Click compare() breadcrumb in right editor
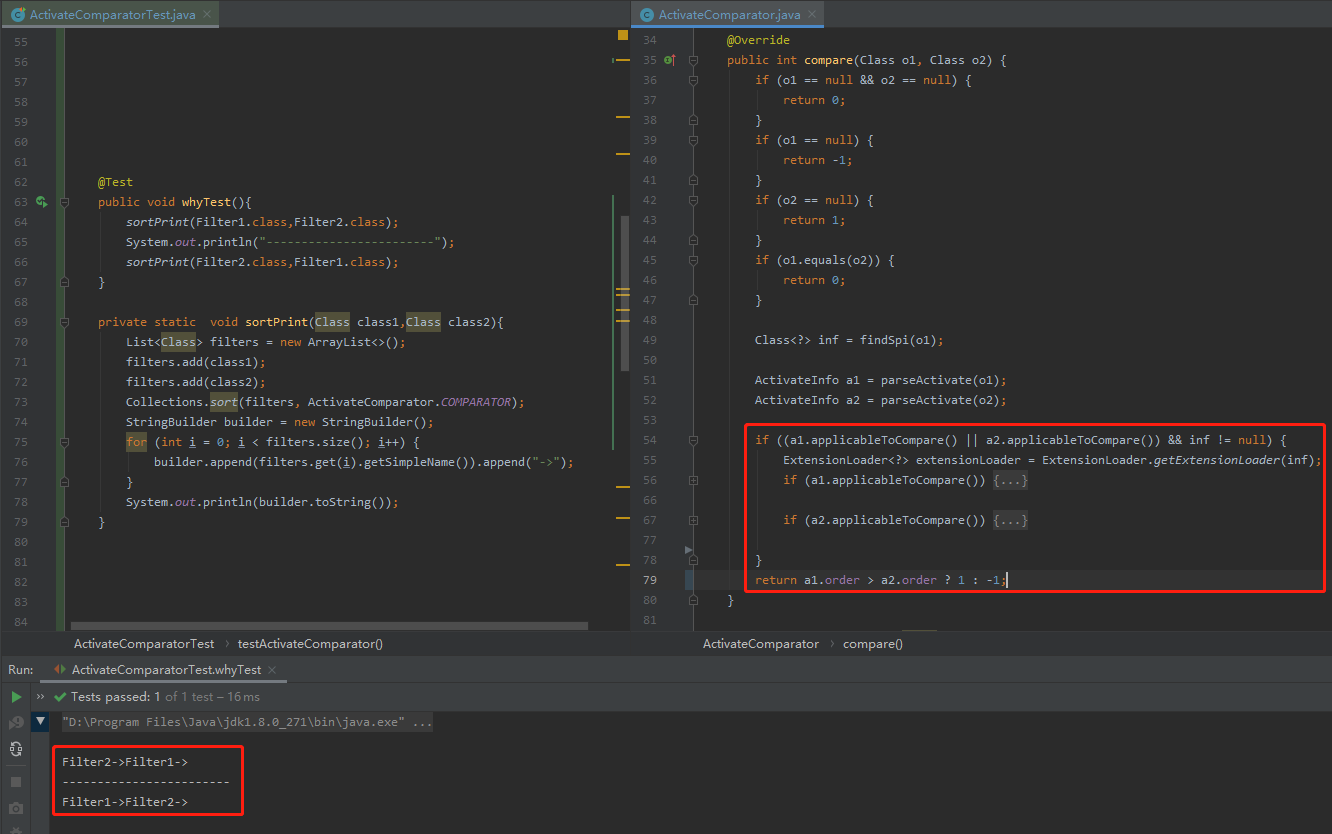Viewport: 1332px width, 834px height. [873, 644]
